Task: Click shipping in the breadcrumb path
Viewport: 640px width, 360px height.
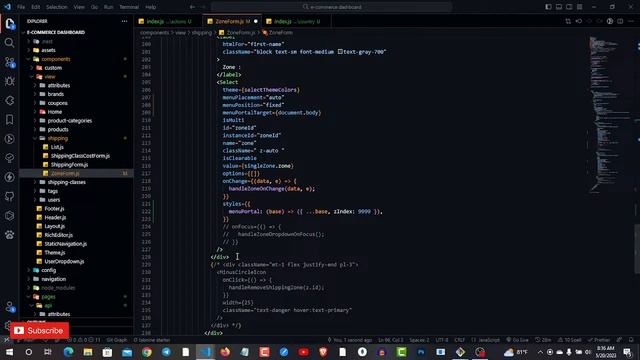Action: [202, 33]
